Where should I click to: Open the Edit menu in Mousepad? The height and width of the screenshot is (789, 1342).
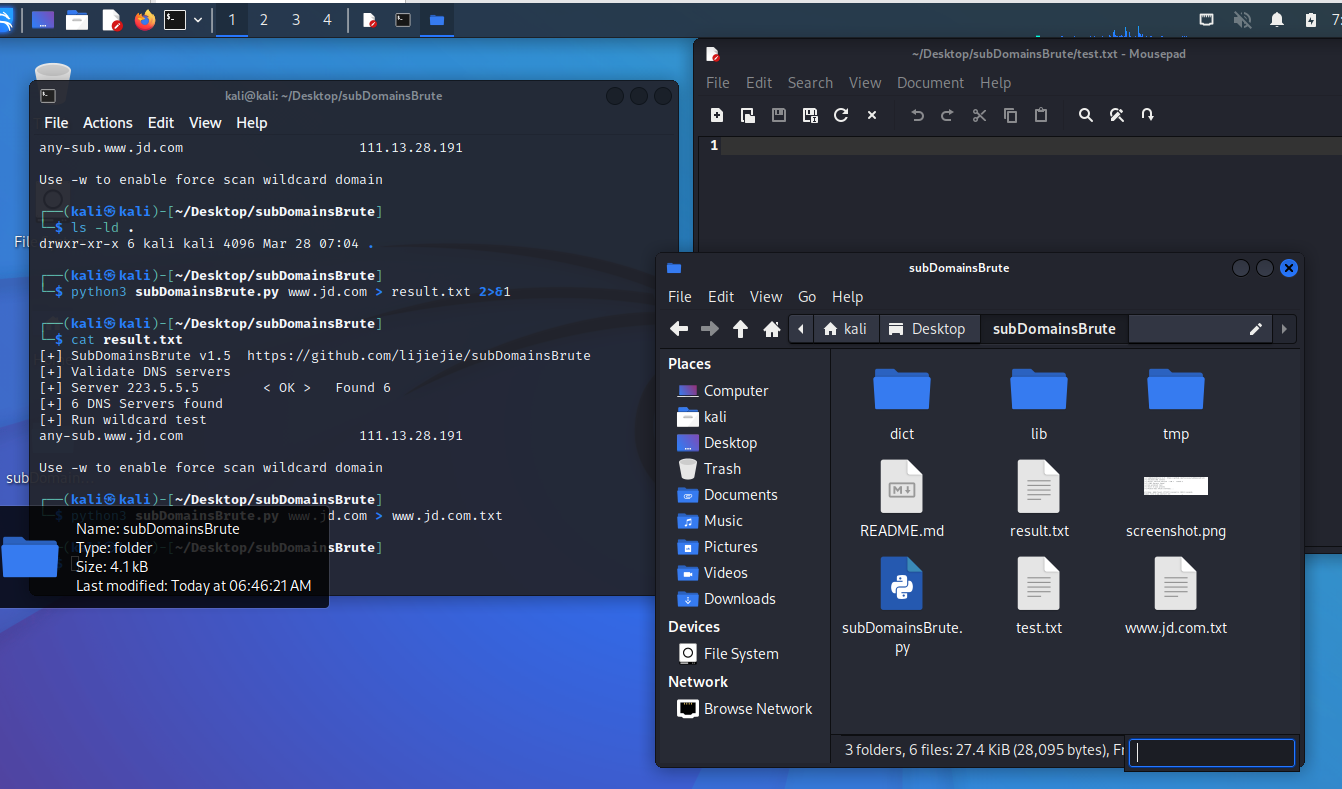tap(759, 82)
